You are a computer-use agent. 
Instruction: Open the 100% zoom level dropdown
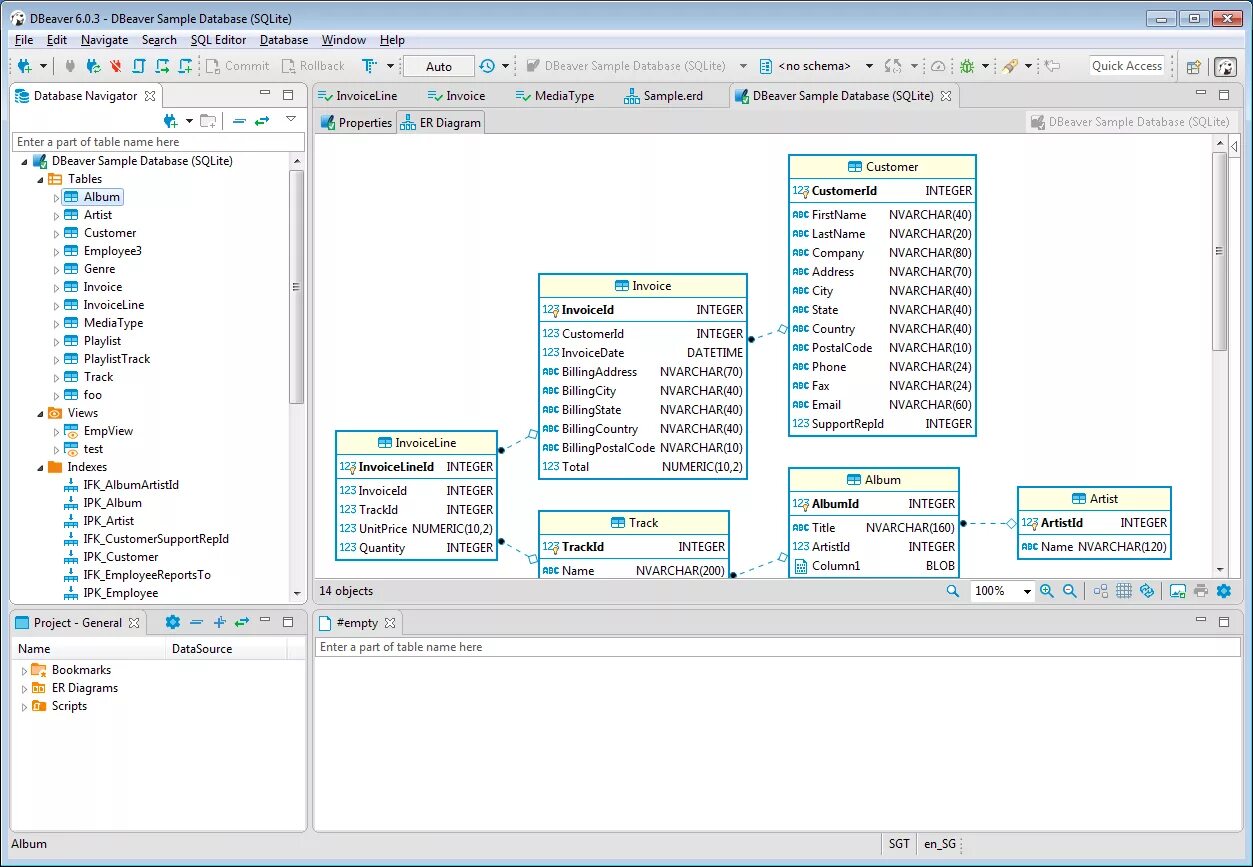(1027, 592)
